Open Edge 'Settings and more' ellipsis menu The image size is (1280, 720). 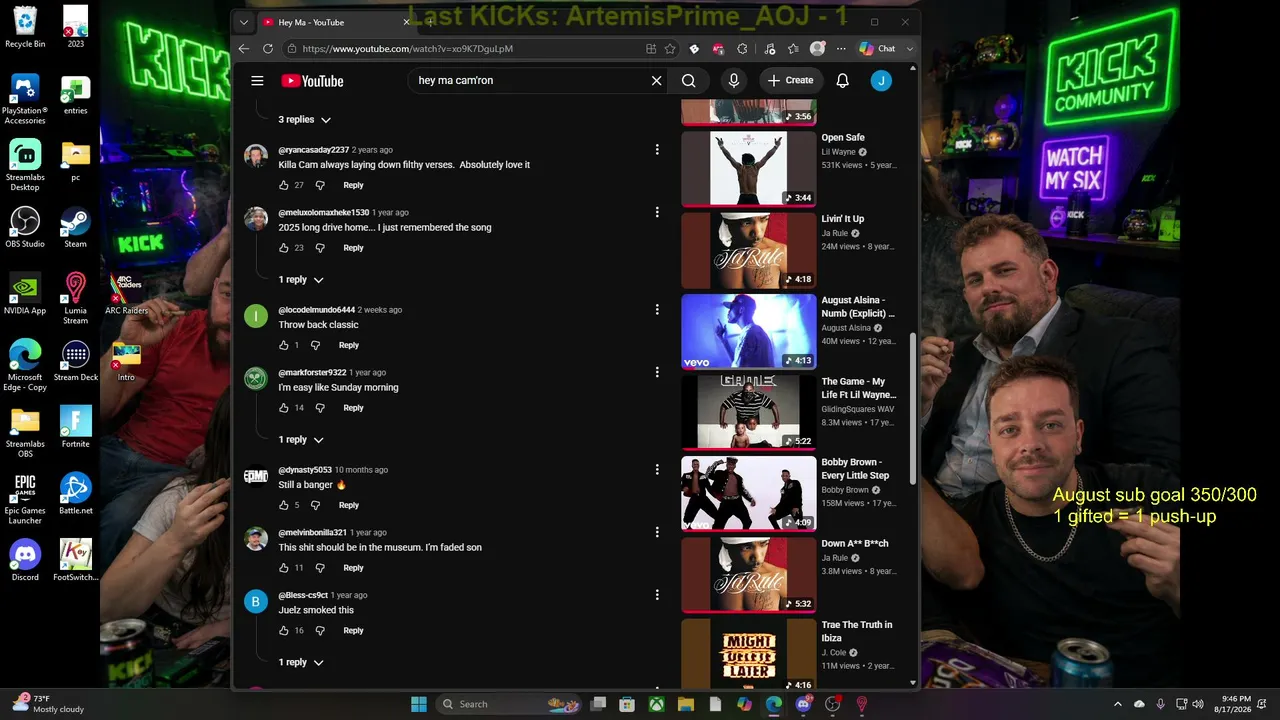coord(841,48)
